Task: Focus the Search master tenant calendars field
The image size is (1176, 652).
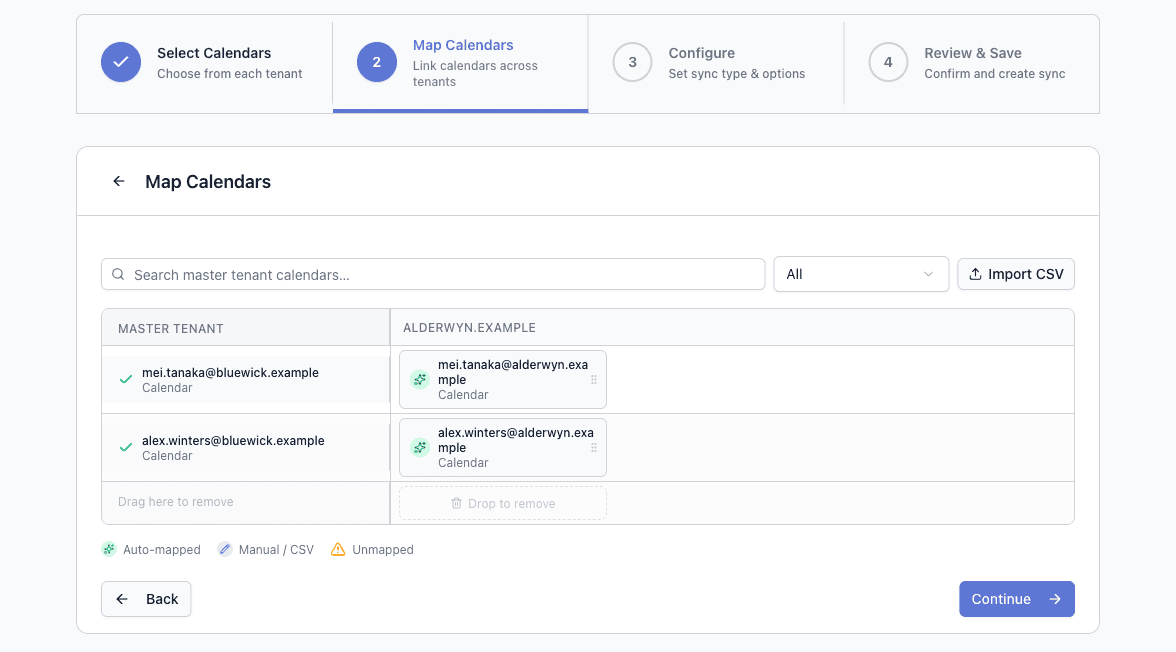Action: (433, 275)
